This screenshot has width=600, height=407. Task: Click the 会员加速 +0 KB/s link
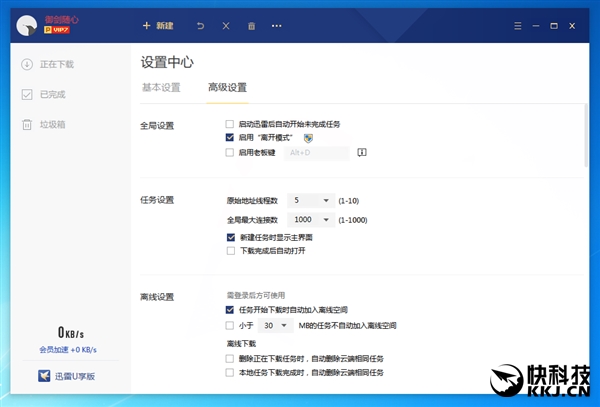pyautogui.click(x=68, y=350)
